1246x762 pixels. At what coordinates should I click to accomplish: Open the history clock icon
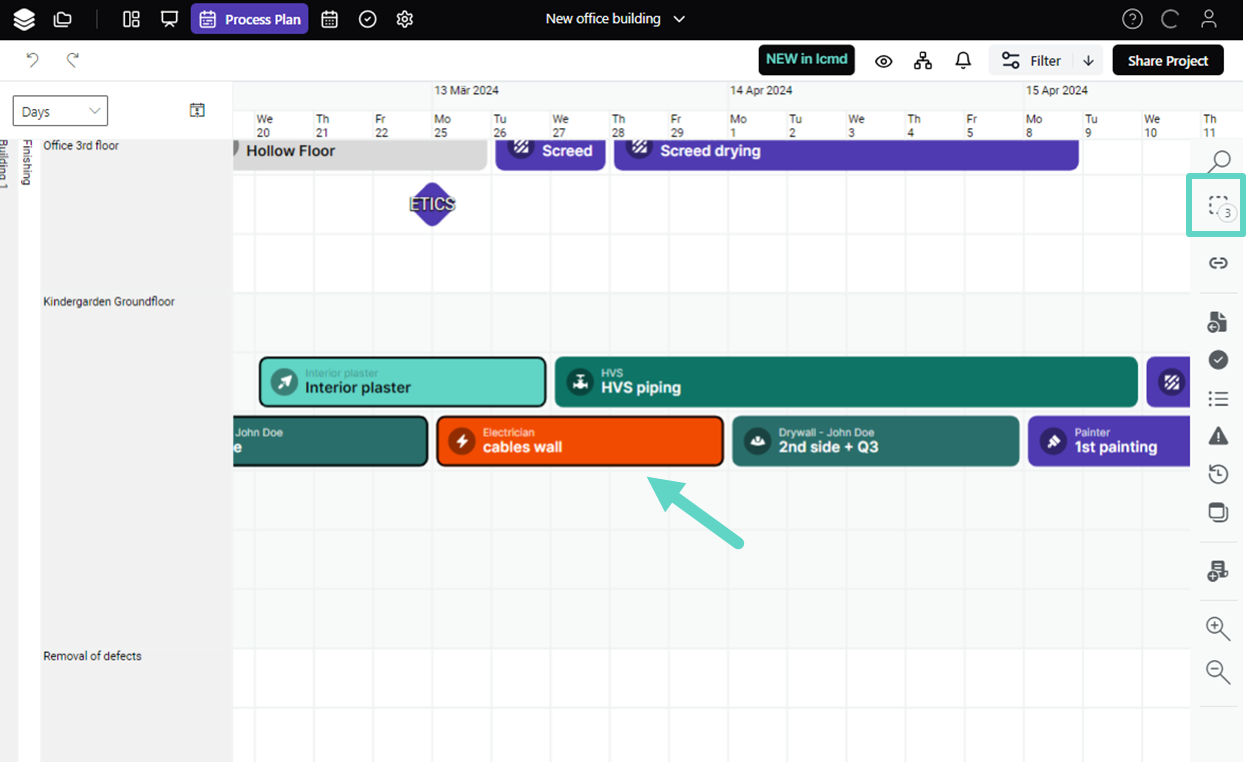(x=1218, y=474)
